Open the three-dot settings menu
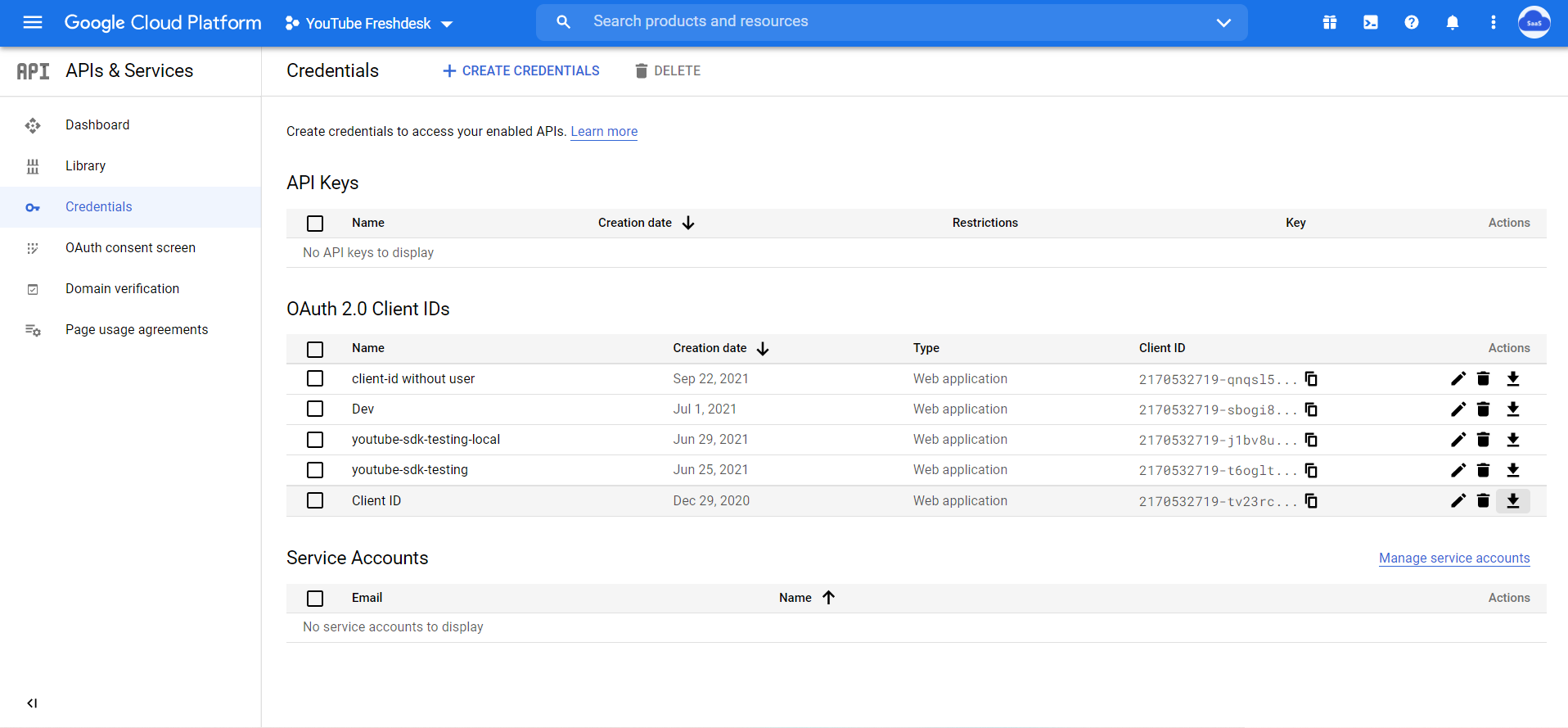This screenshot has height=728, width=1568. tap(1494, 22)
